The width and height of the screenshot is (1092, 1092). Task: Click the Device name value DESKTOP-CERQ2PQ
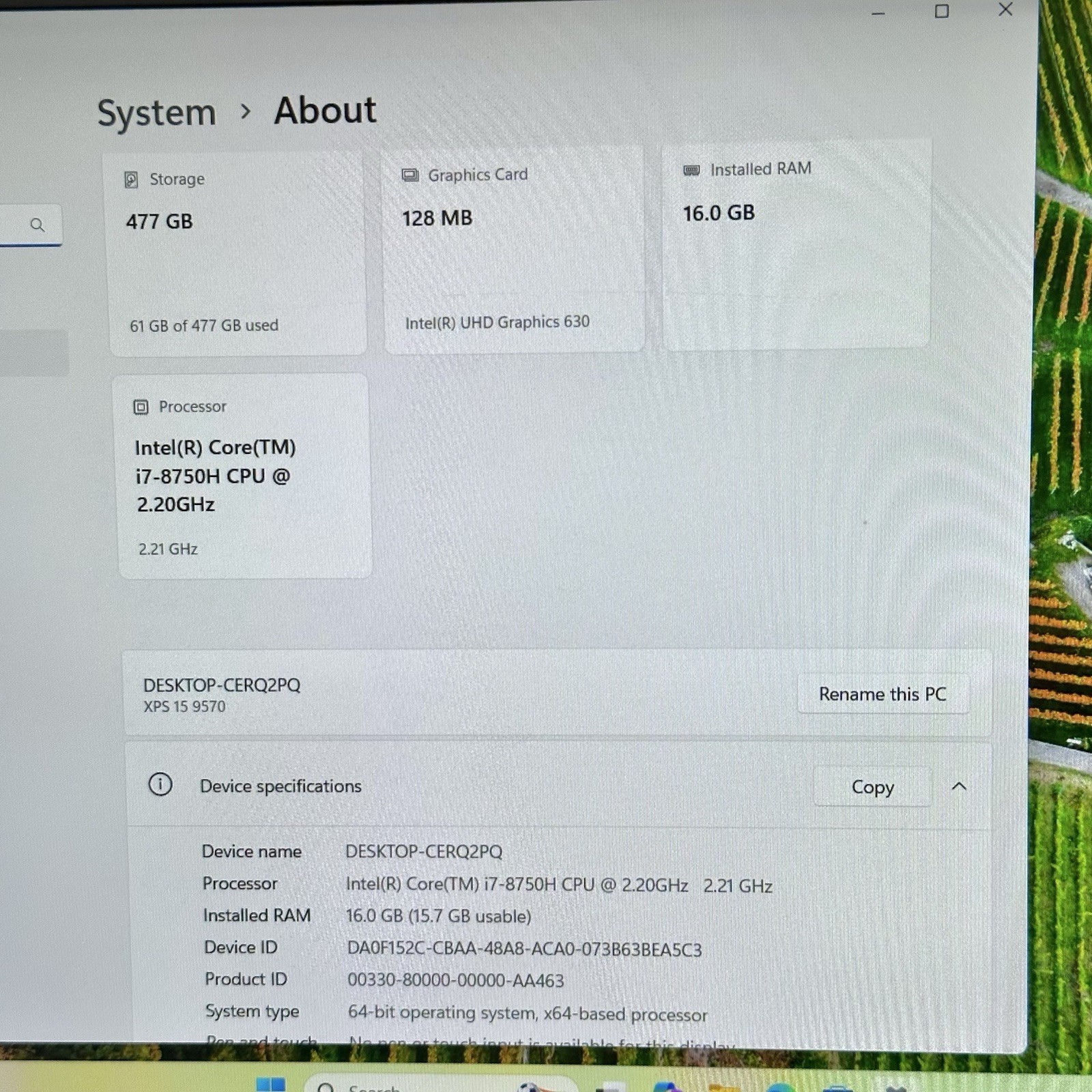tap(424, 851)
